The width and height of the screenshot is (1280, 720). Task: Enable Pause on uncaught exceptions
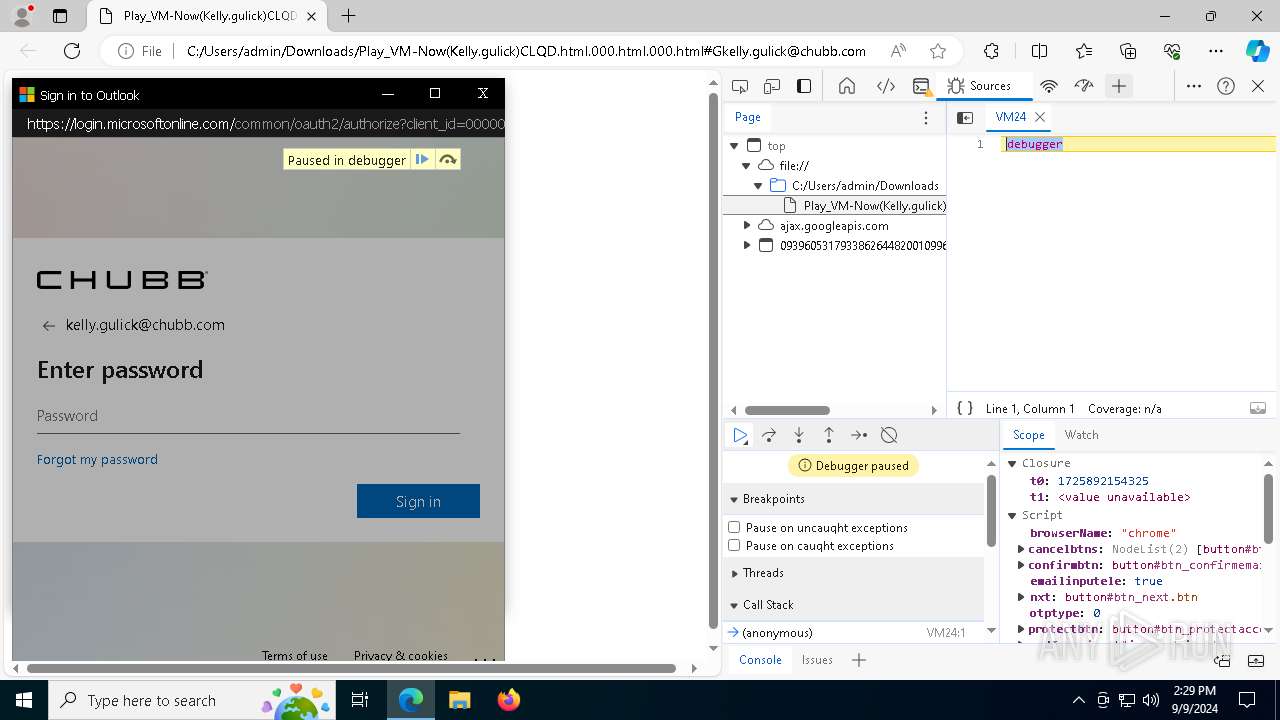click(x=734, y=527)
